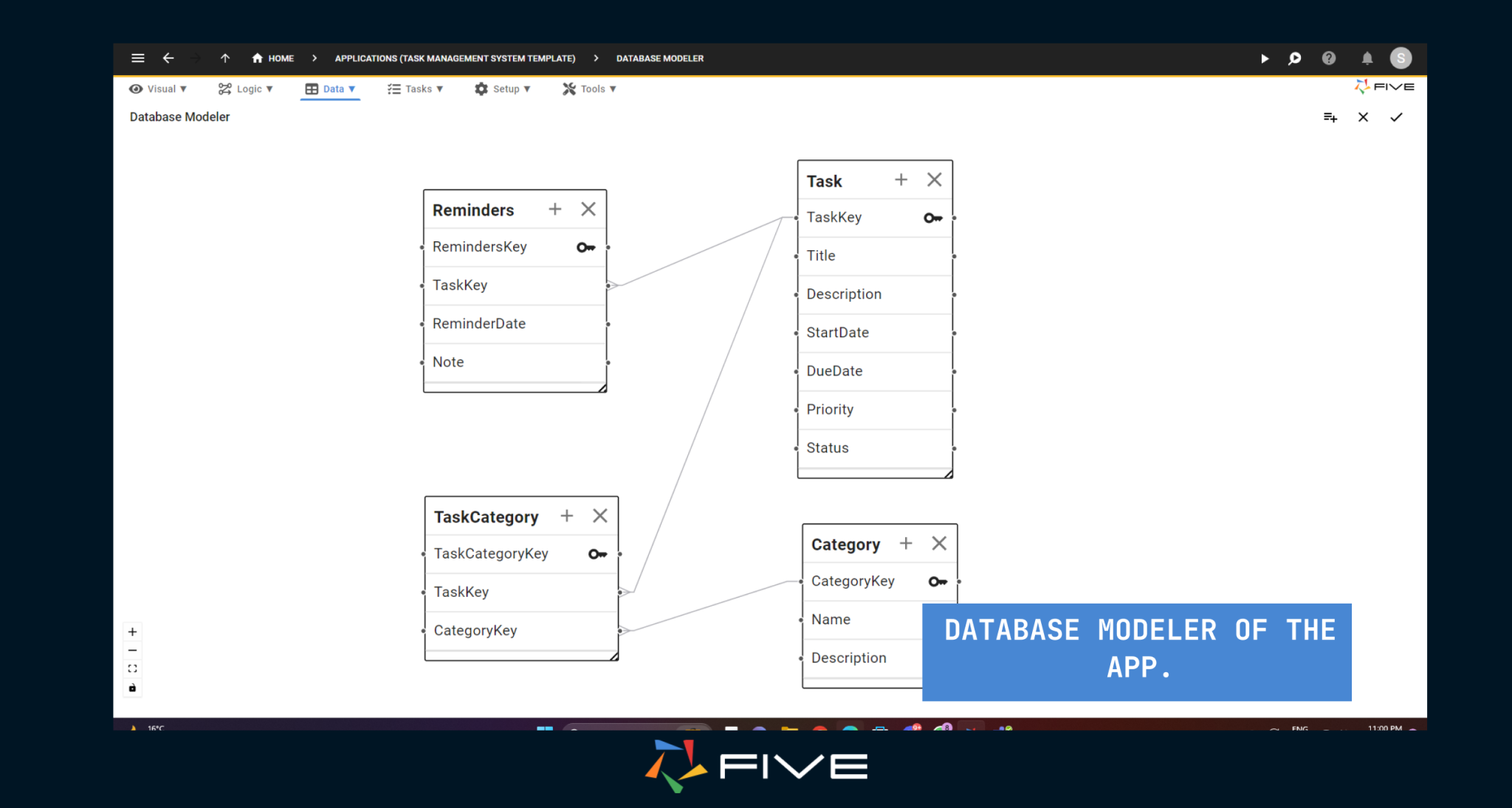Open the notifications bell
Screen dimensions: 1512x808
point(1367,58)
